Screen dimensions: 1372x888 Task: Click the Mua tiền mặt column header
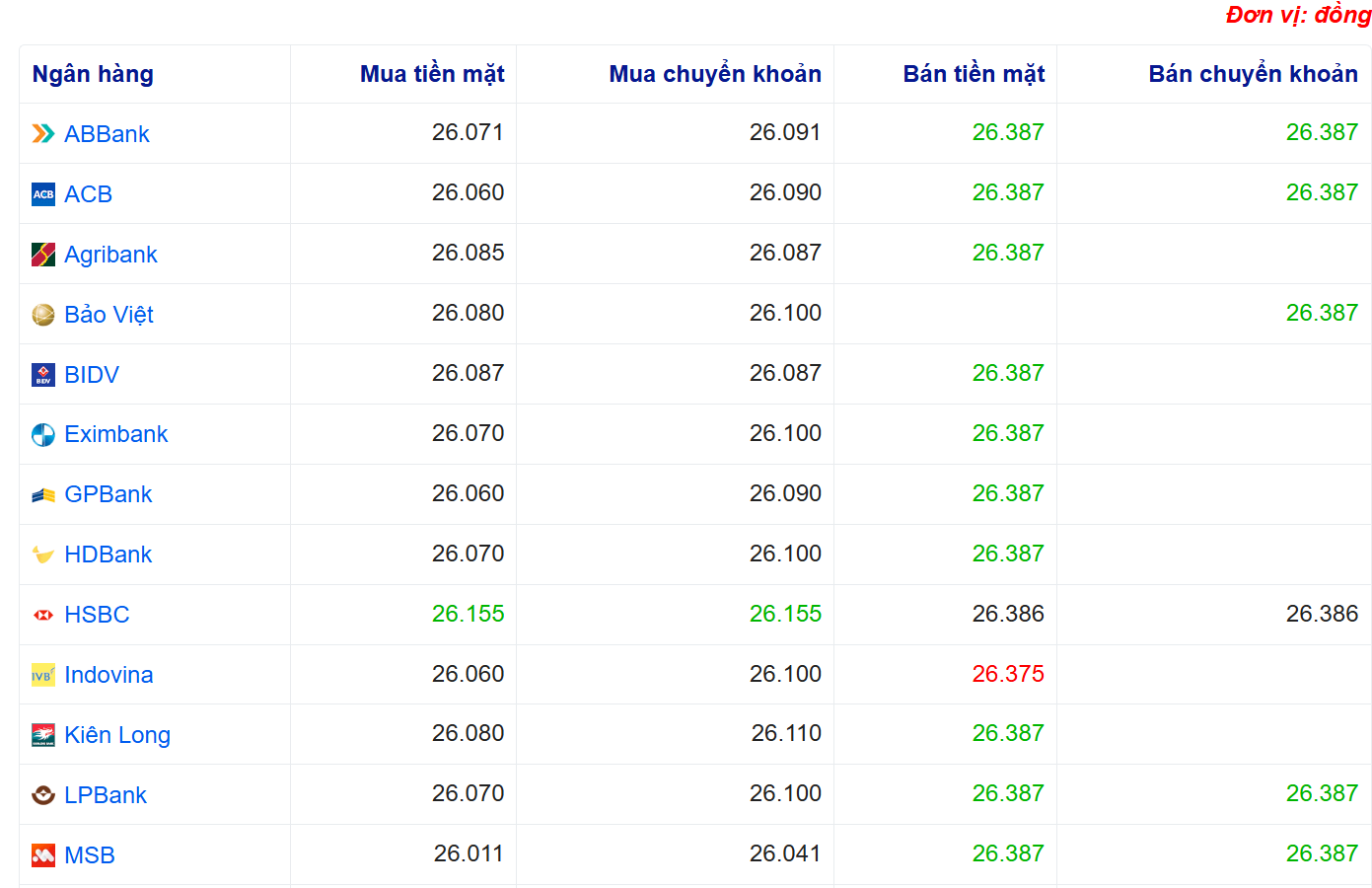(431, 74)
